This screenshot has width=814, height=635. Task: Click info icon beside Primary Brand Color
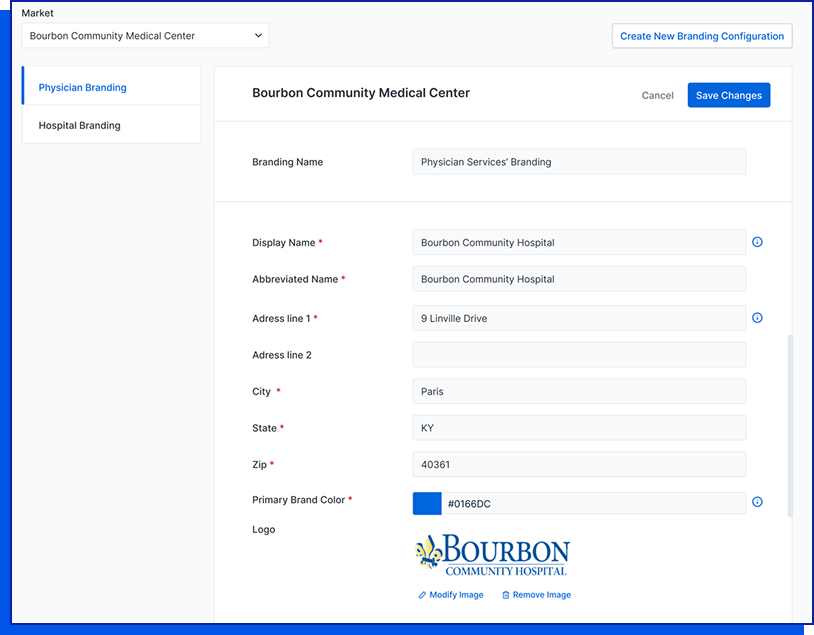tap(757, 502)
